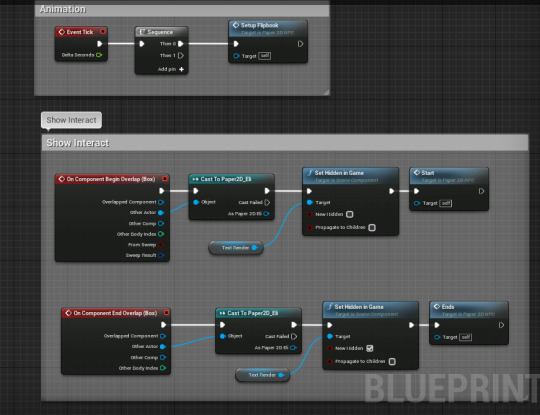The height and width of the screenshot is (415, 540).
Task: Enable New Hidden on the Set Hidden node before Start
Action: point(350,214)
